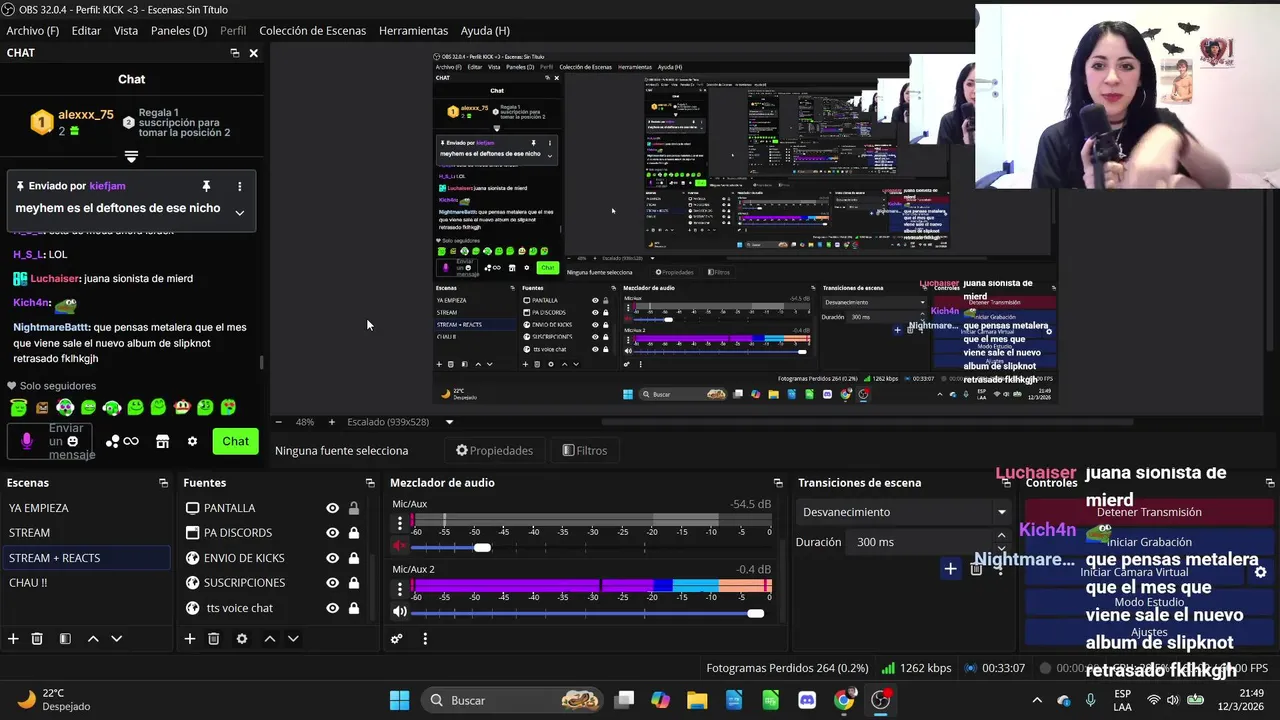Open scene filters icon in the Escenas toolbar
This screenshot has width=1280, height=720.
(65, 639)
